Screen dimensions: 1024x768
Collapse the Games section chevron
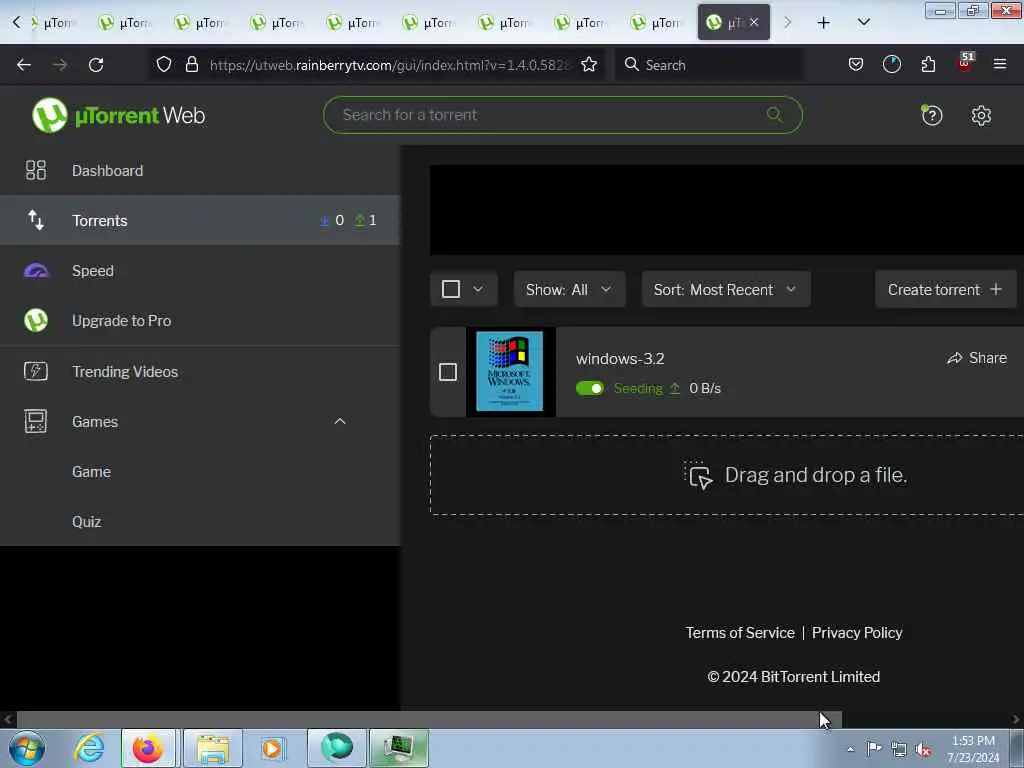coord(340,421)
